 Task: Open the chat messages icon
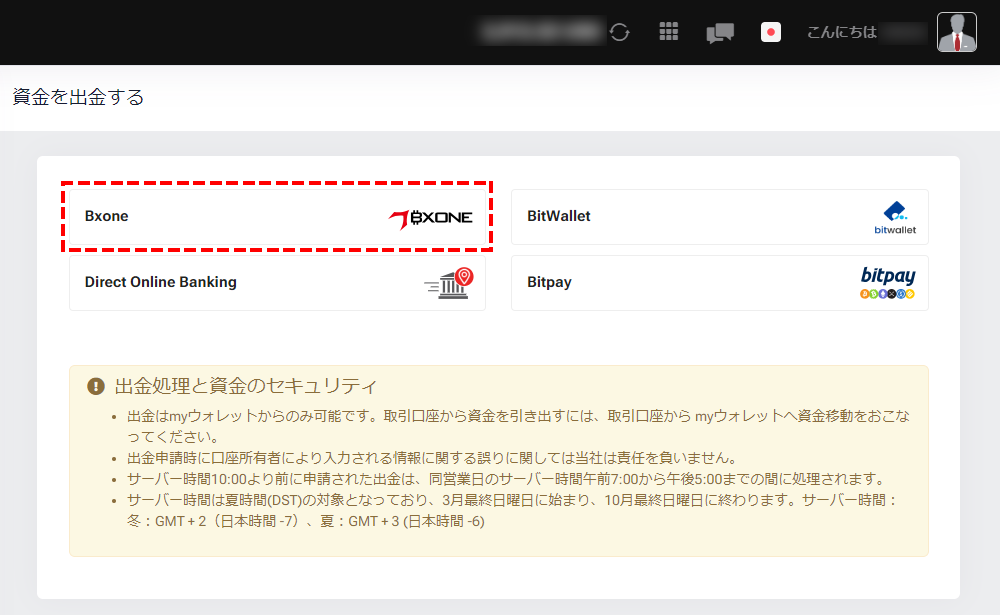pos(720,33)
